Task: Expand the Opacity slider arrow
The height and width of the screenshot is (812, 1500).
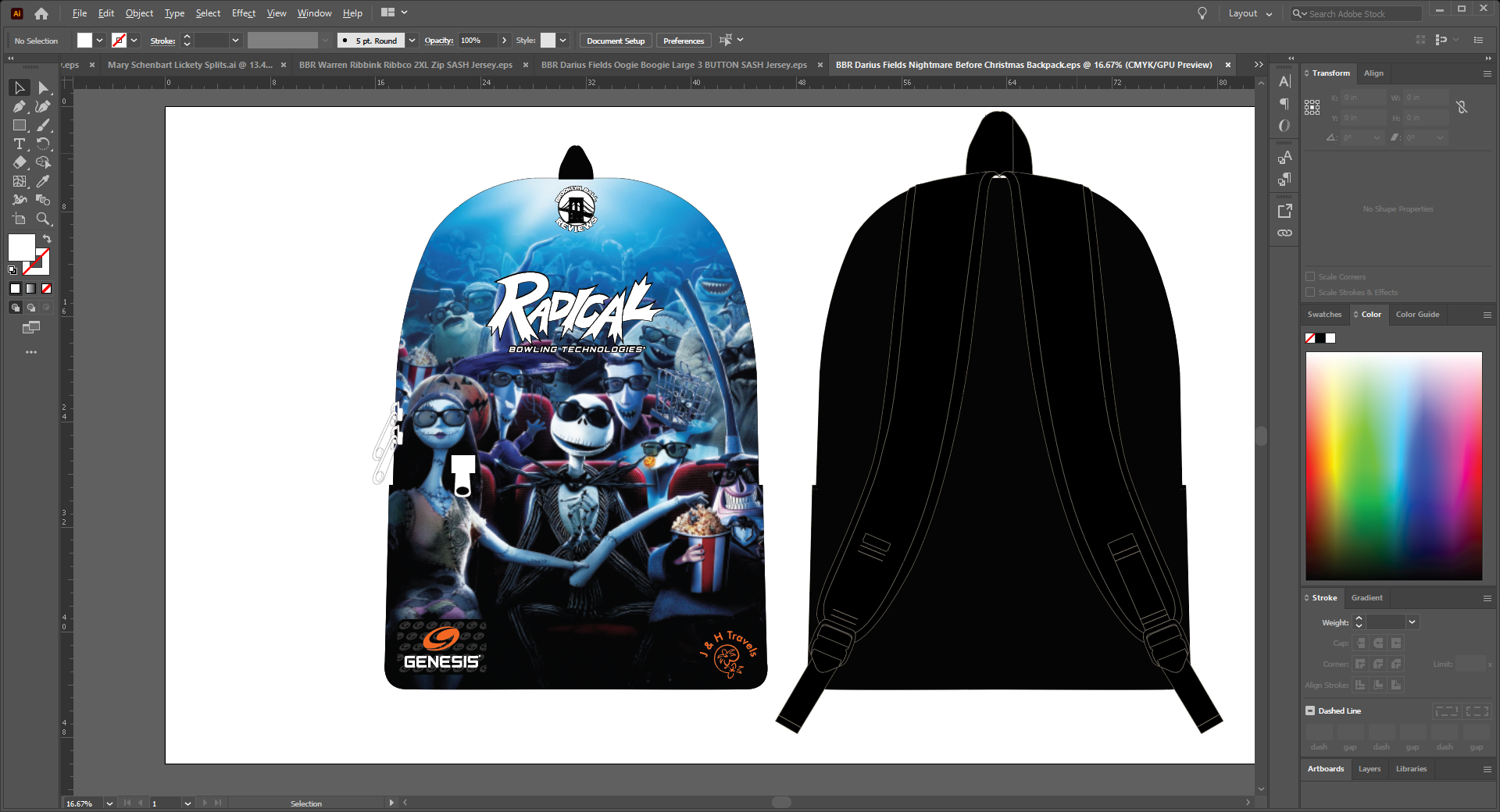Action: click(x=504, y=41)
